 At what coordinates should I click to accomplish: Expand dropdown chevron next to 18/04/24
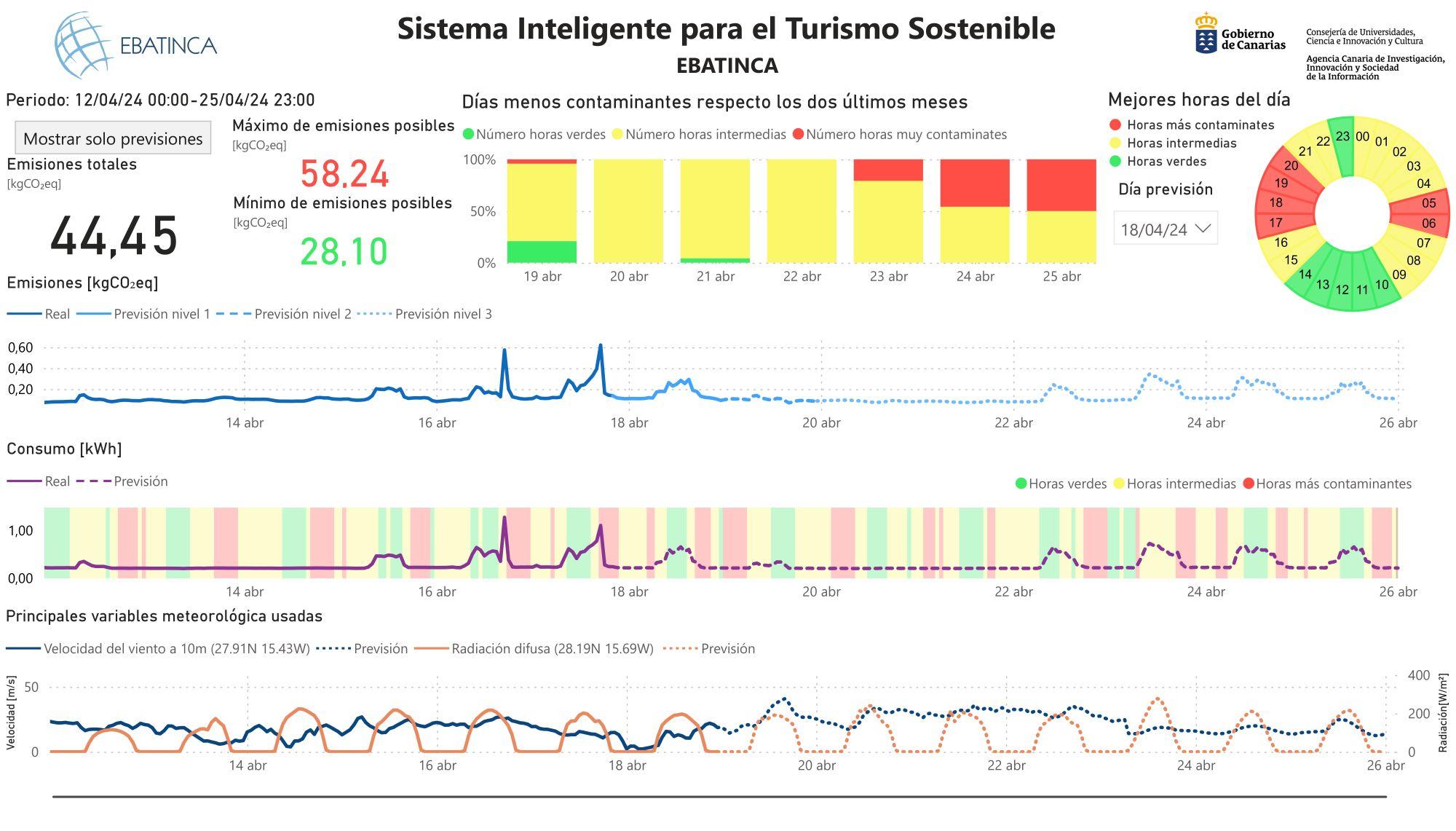coord(1203,229)
